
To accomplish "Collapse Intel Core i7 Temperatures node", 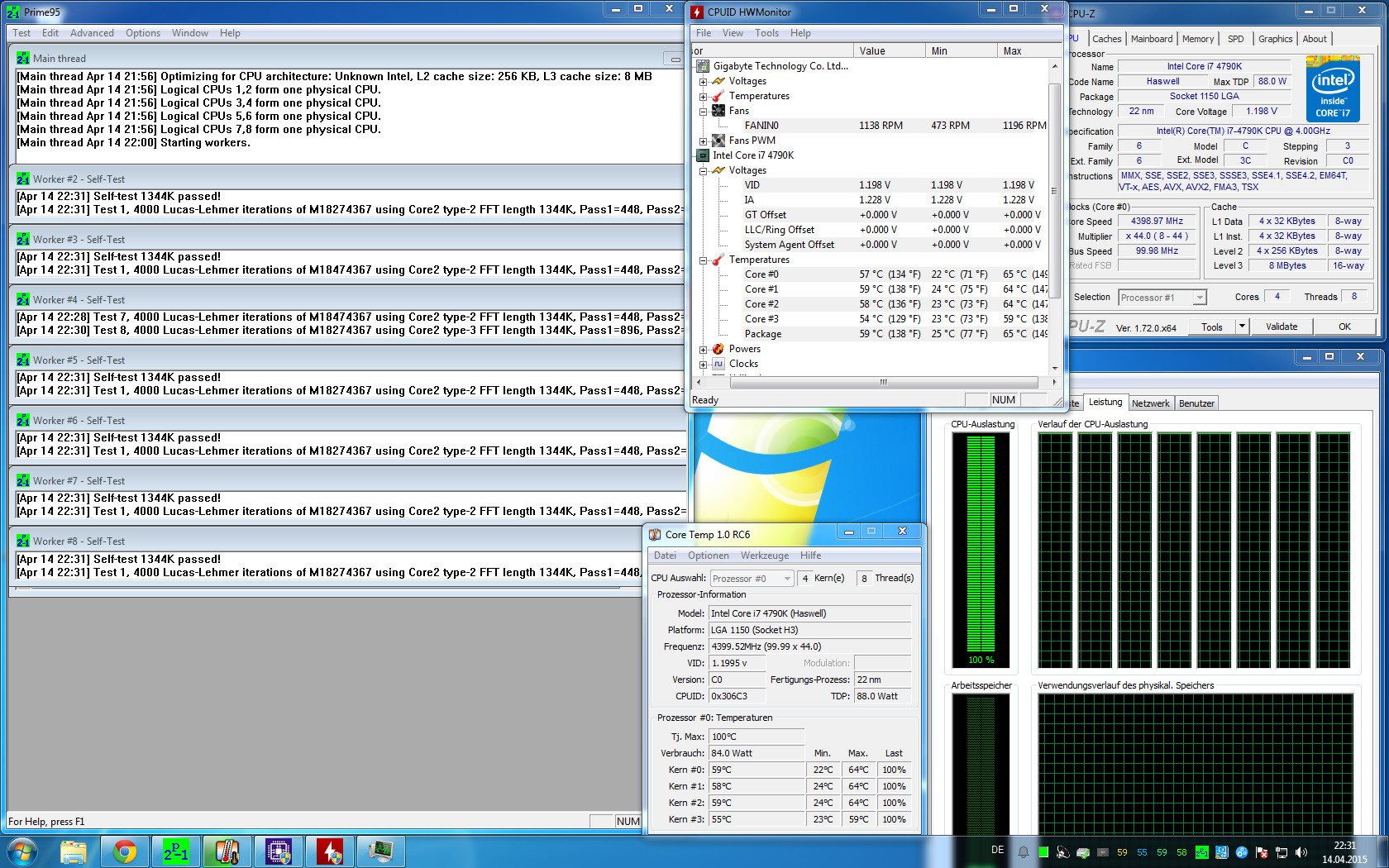I will pyautogui.click(x=703, y=260).
